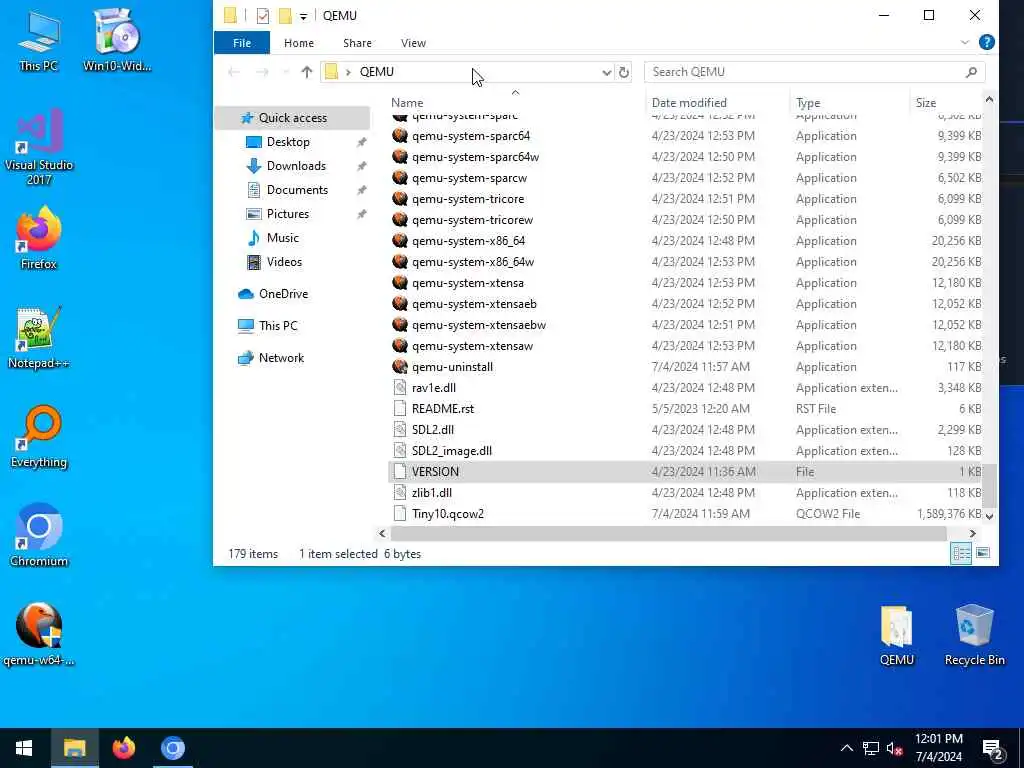This screenshot has height=768, width=1024.
Task: Refresh the QEMU folder
Action: coord(624,72)
